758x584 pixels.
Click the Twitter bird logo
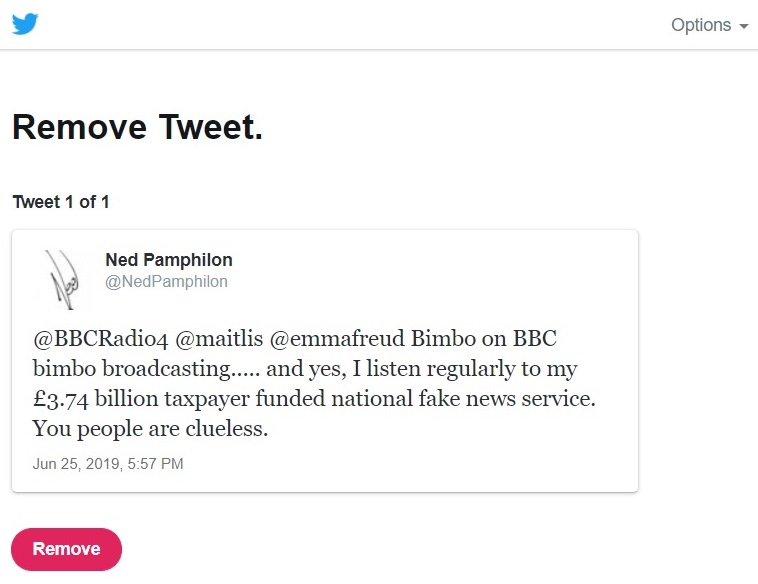pyautogui.click(x=25, y=24)
